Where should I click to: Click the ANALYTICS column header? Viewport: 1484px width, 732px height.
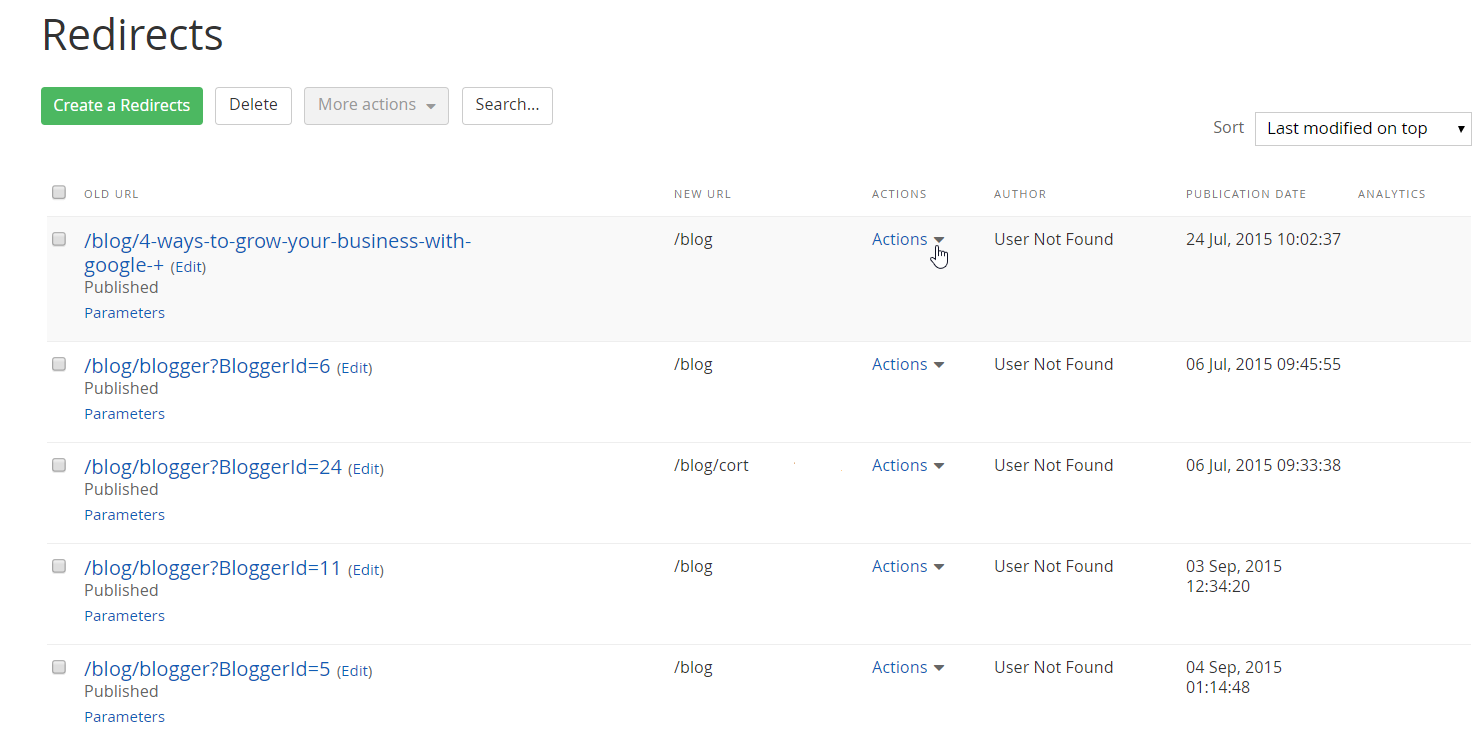click(1391, 194)
